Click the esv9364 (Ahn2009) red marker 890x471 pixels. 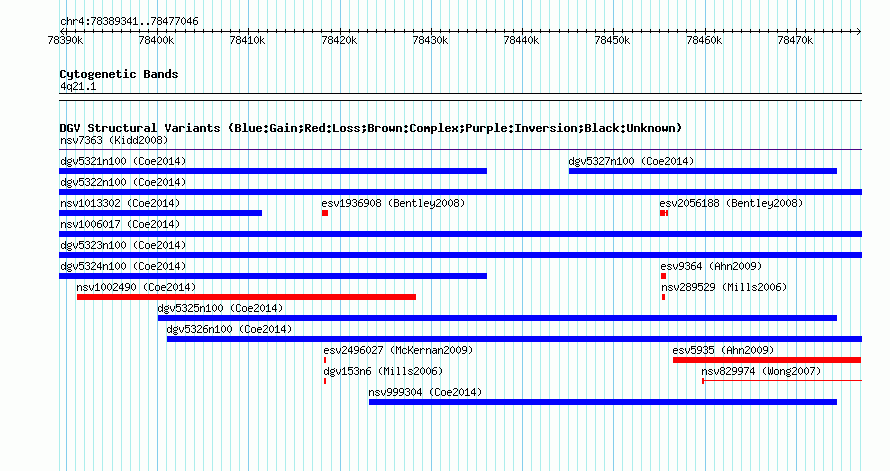(x=664, y=276)
